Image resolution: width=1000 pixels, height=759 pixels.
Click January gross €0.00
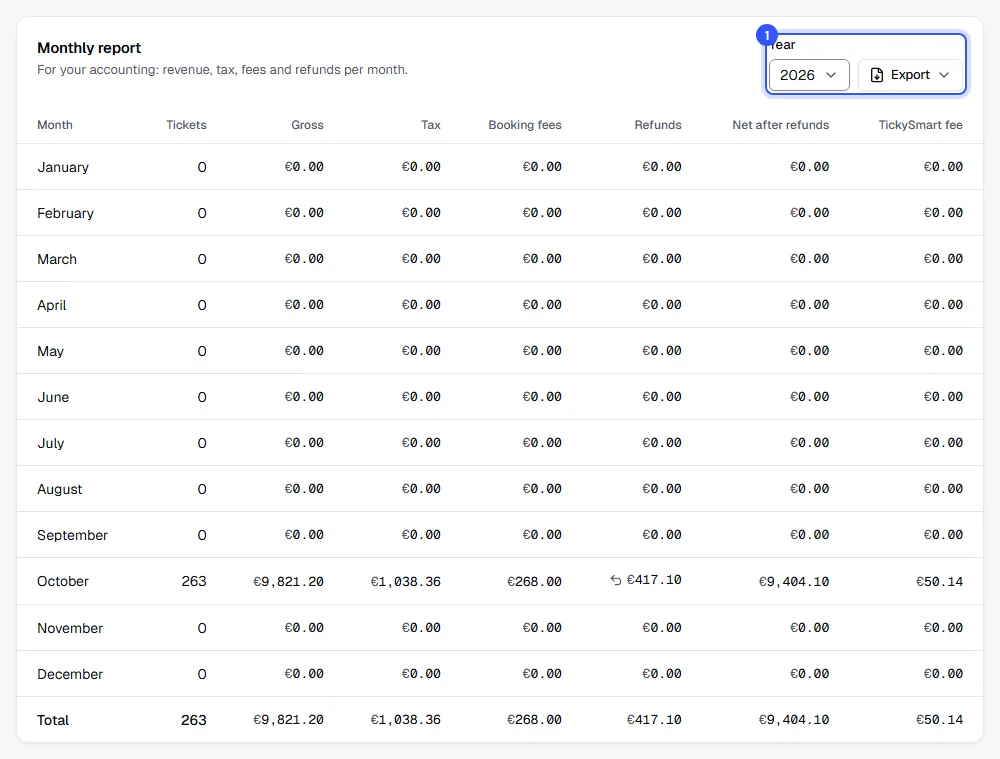[x=304, y=167]
